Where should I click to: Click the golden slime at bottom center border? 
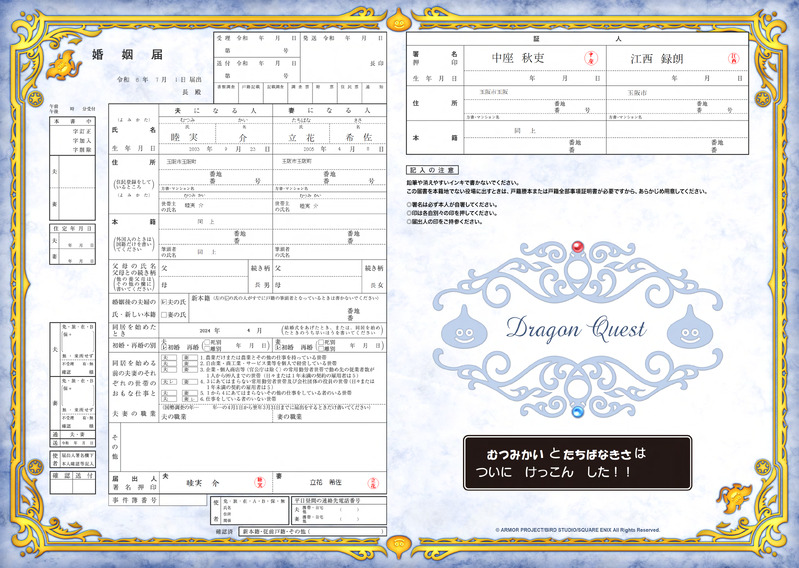[x=398, y=548]
